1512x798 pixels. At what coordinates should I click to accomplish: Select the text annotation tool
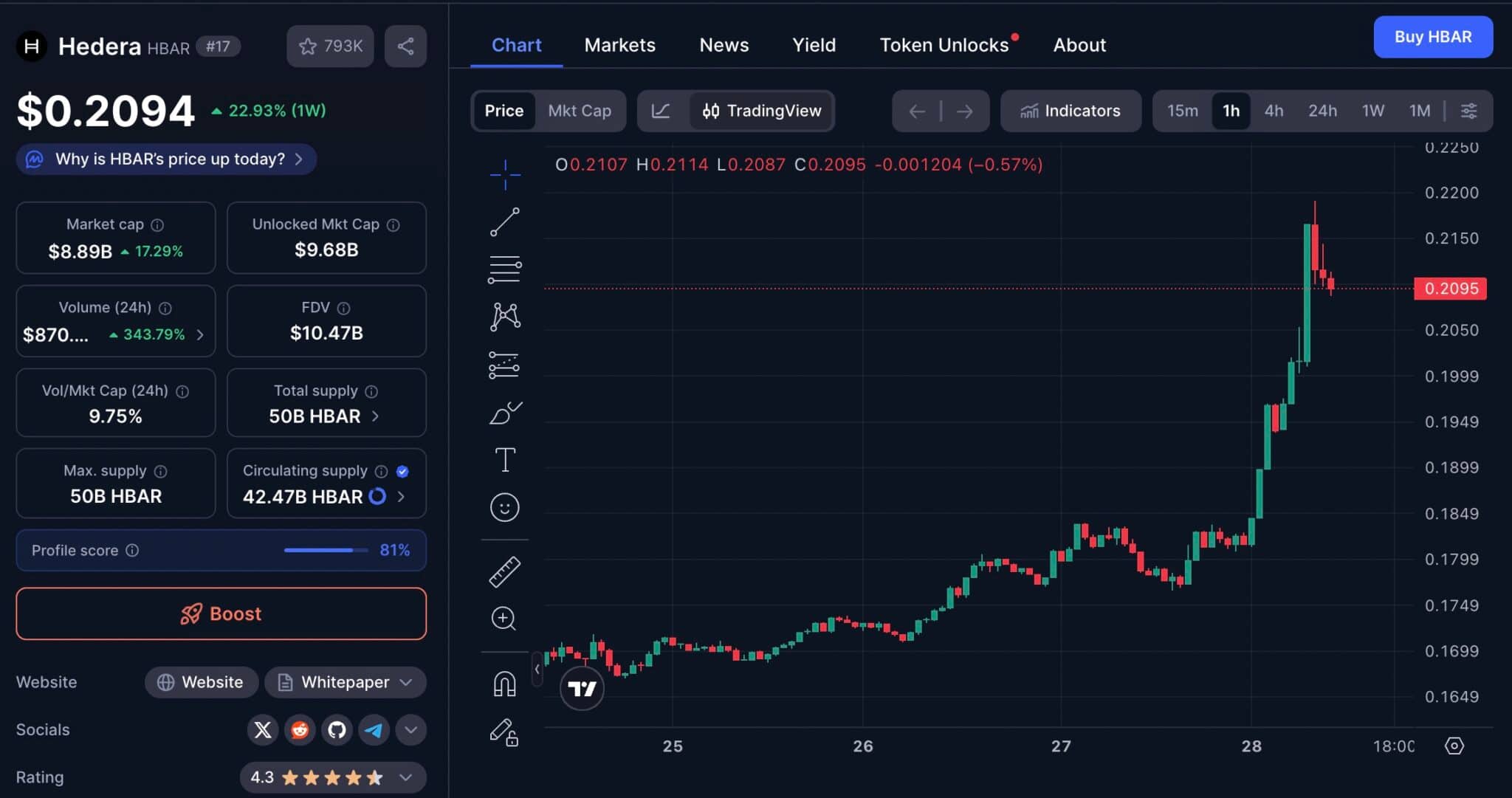point(505,460)
